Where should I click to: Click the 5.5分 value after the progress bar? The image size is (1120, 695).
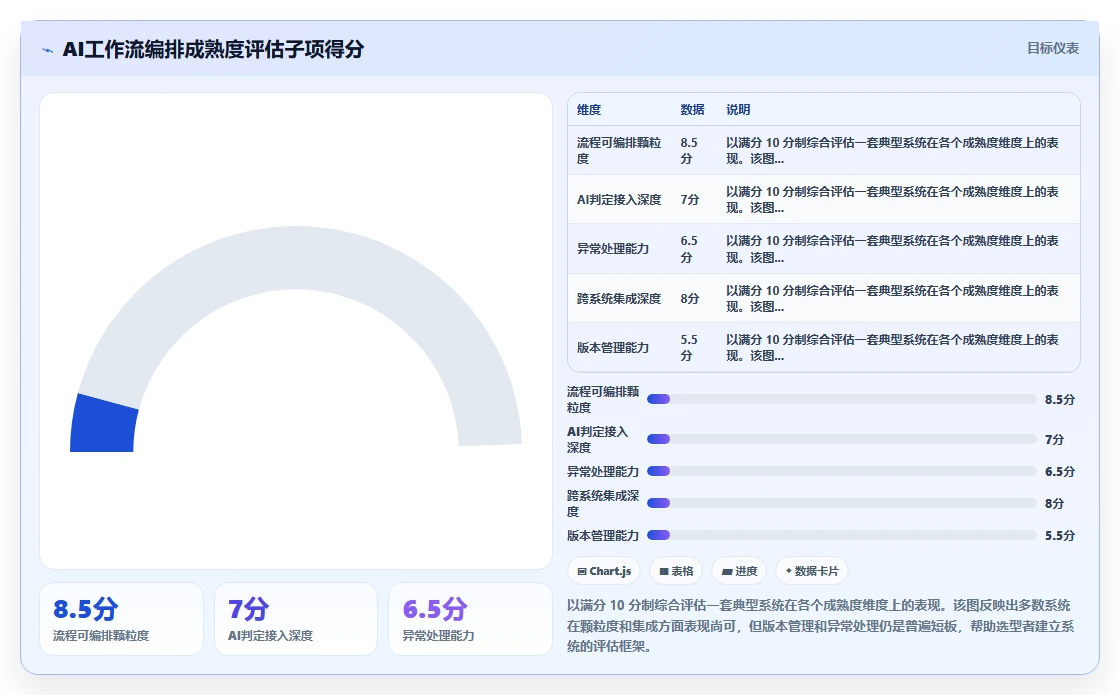[1059, 535]
